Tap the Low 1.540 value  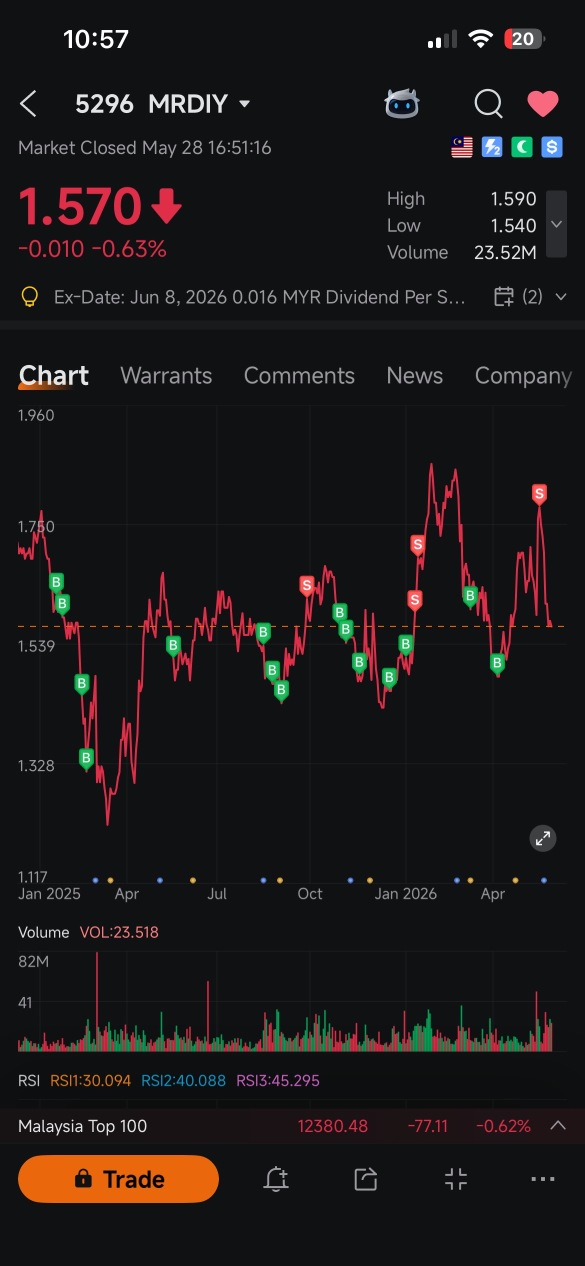tap(513, 225)
